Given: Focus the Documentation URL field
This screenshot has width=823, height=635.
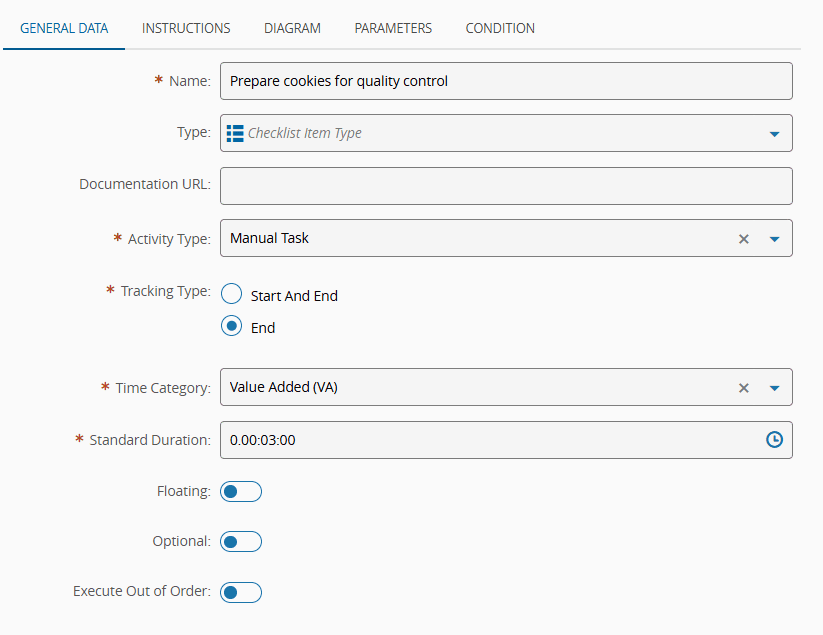Looking at the screenshot, I should [506, 186].
